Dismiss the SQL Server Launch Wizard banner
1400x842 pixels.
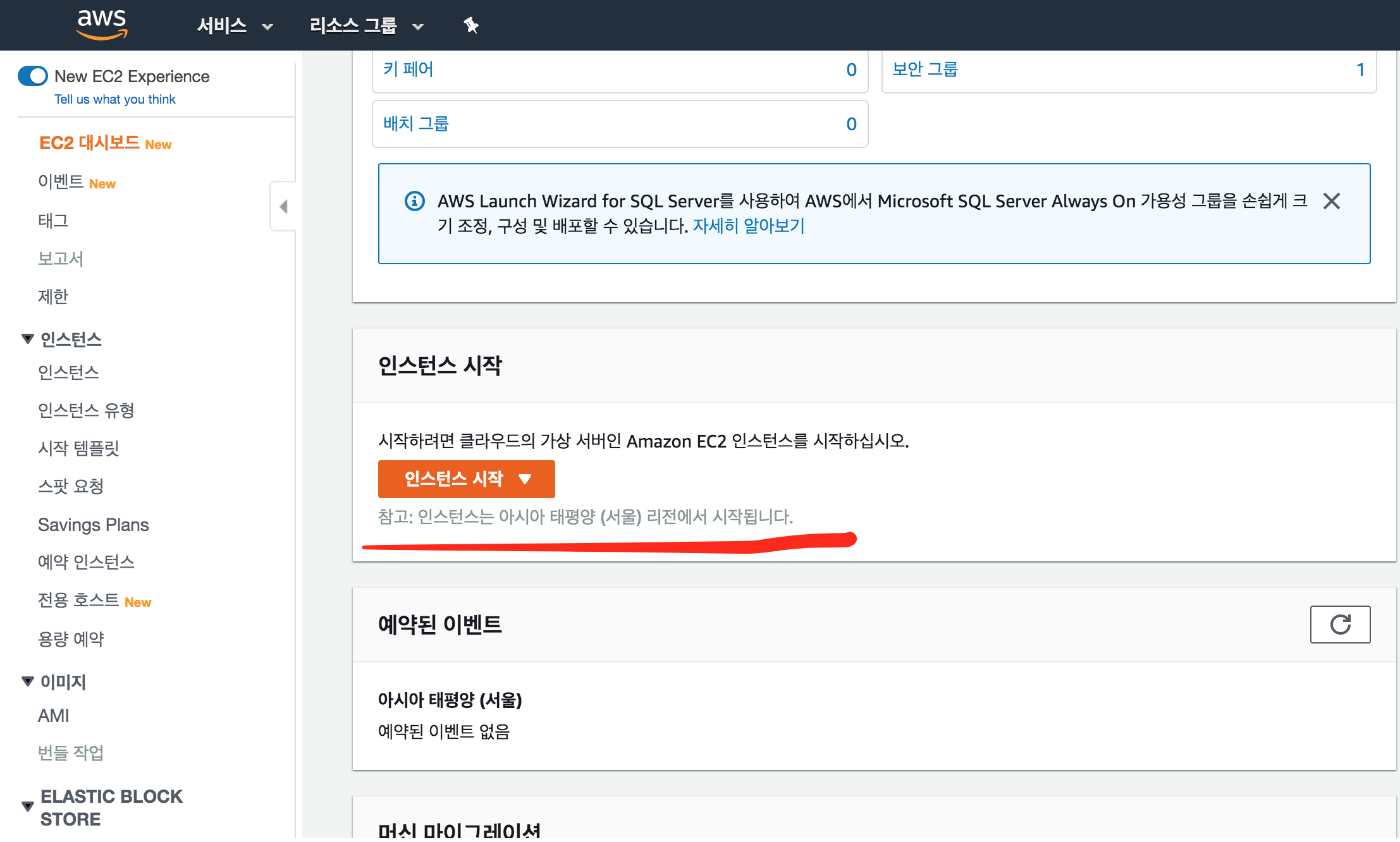[1331, 201]
